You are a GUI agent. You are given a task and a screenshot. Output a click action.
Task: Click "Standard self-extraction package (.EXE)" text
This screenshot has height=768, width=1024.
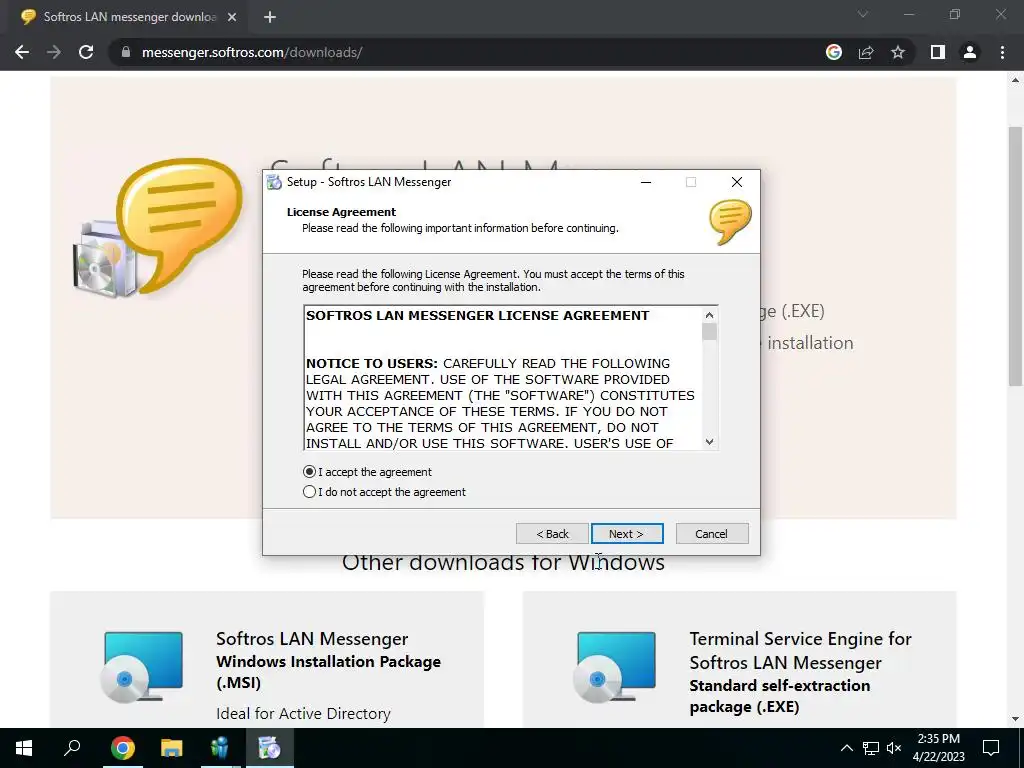pyautogui.click(x=780, y=696)
